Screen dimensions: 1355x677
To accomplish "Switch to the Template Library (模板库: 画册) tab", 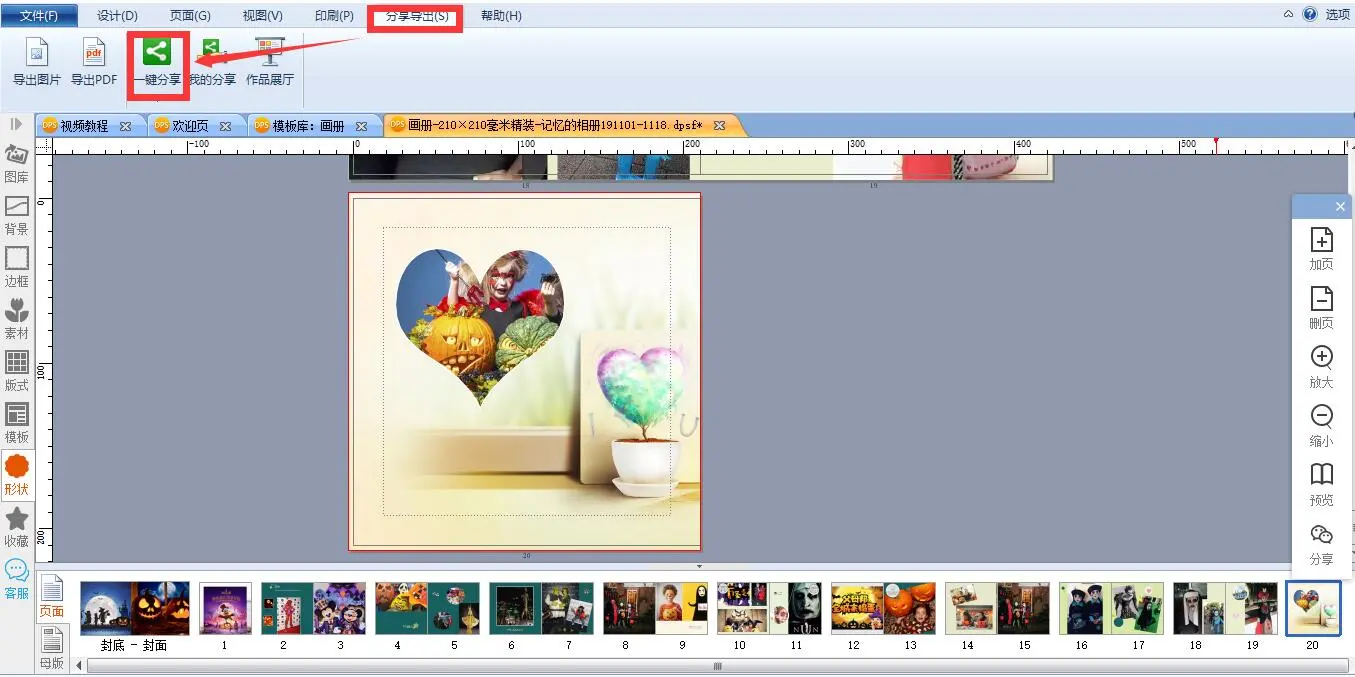I will coord(308,126).
